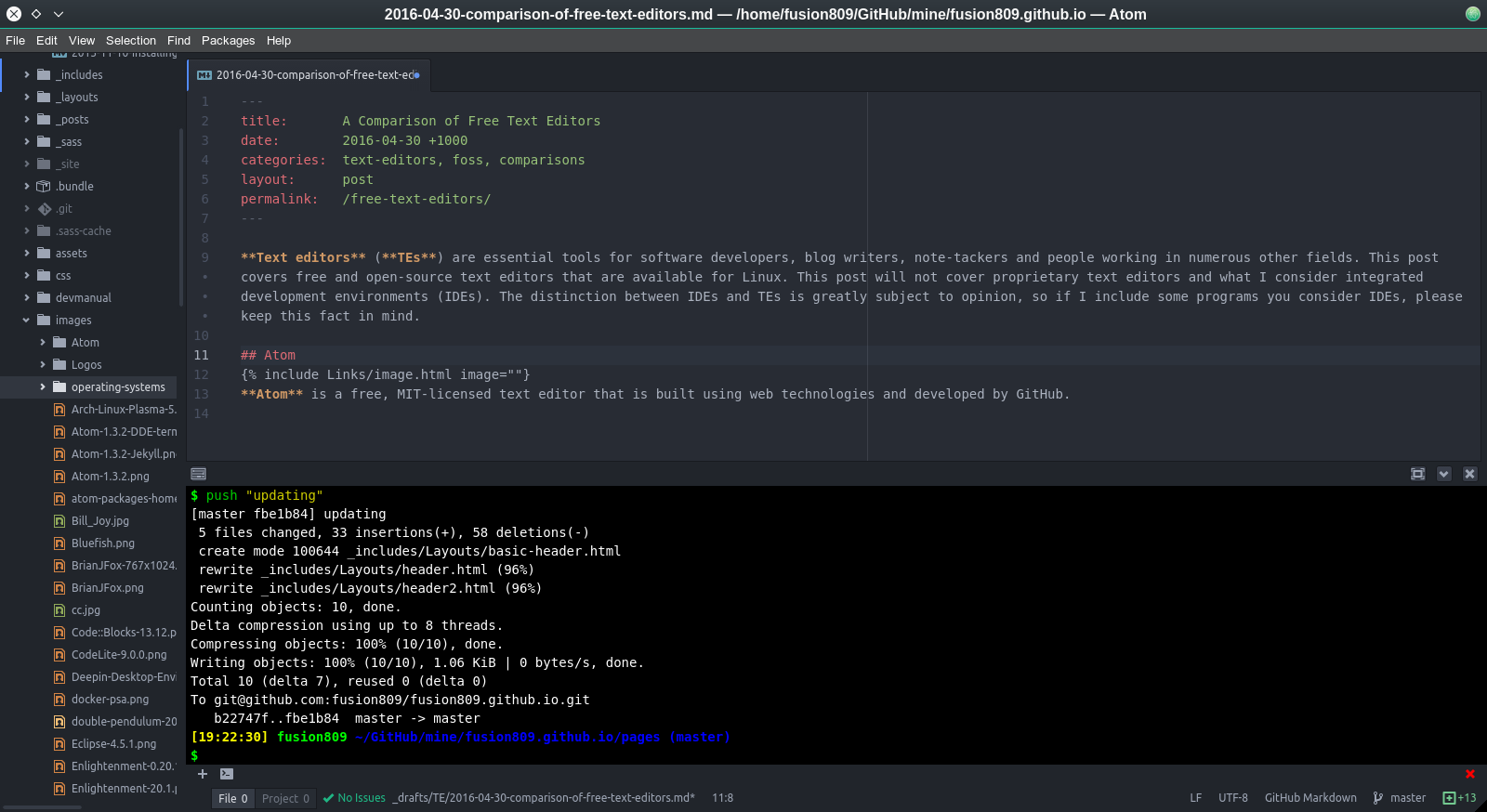This screenshot has height=812, width=1487.
Task: Collapse the images folder chevron
Action: pyautogui.click(x=26, y=320)
